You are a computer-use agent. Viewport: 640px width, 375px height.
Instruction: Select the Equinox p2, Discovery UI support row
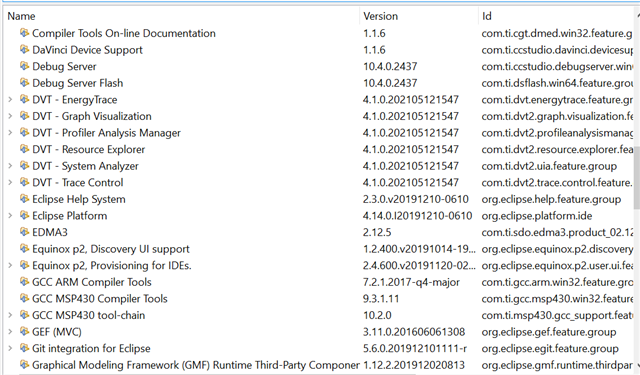318,249
